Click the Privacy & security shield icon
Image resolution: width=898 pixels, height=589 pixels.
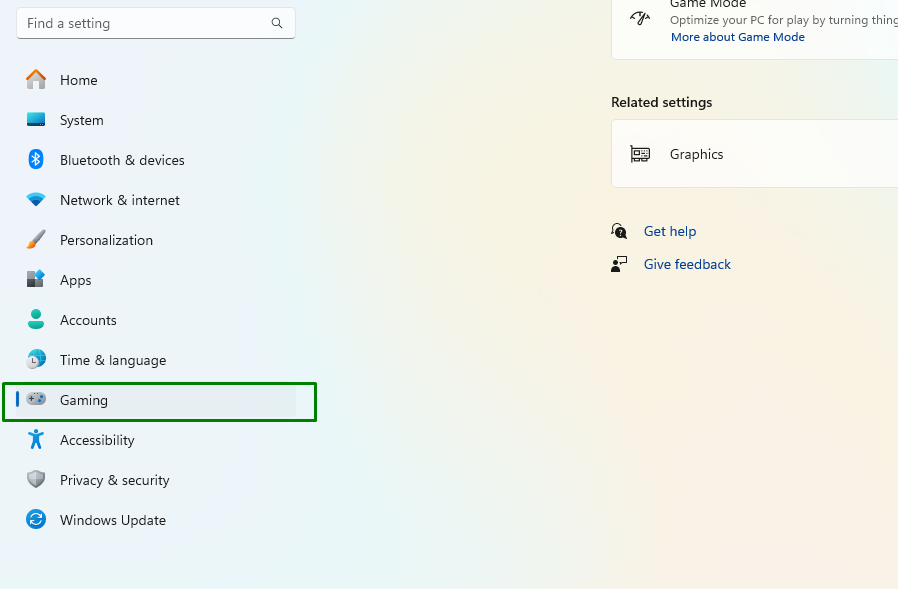point(36,479)
